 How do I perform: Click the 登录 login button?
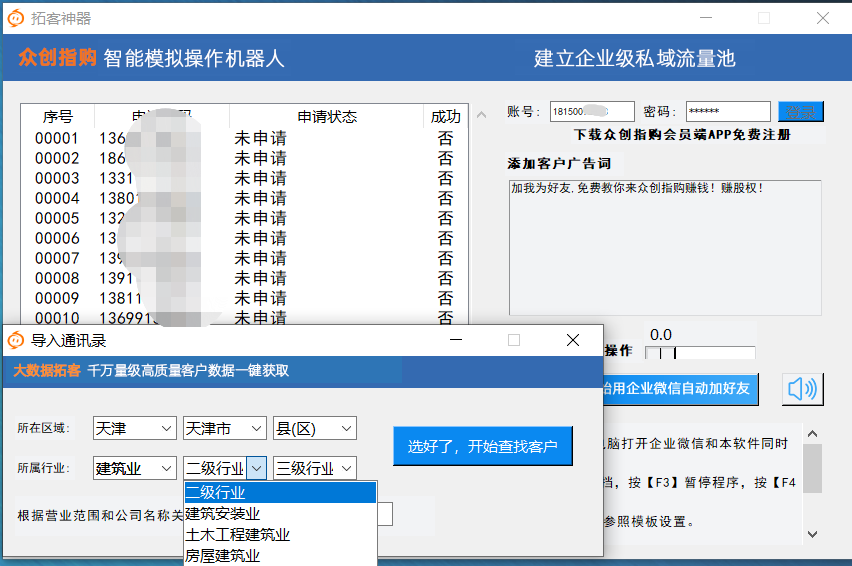pyautogui.click(x=801, y=112)
